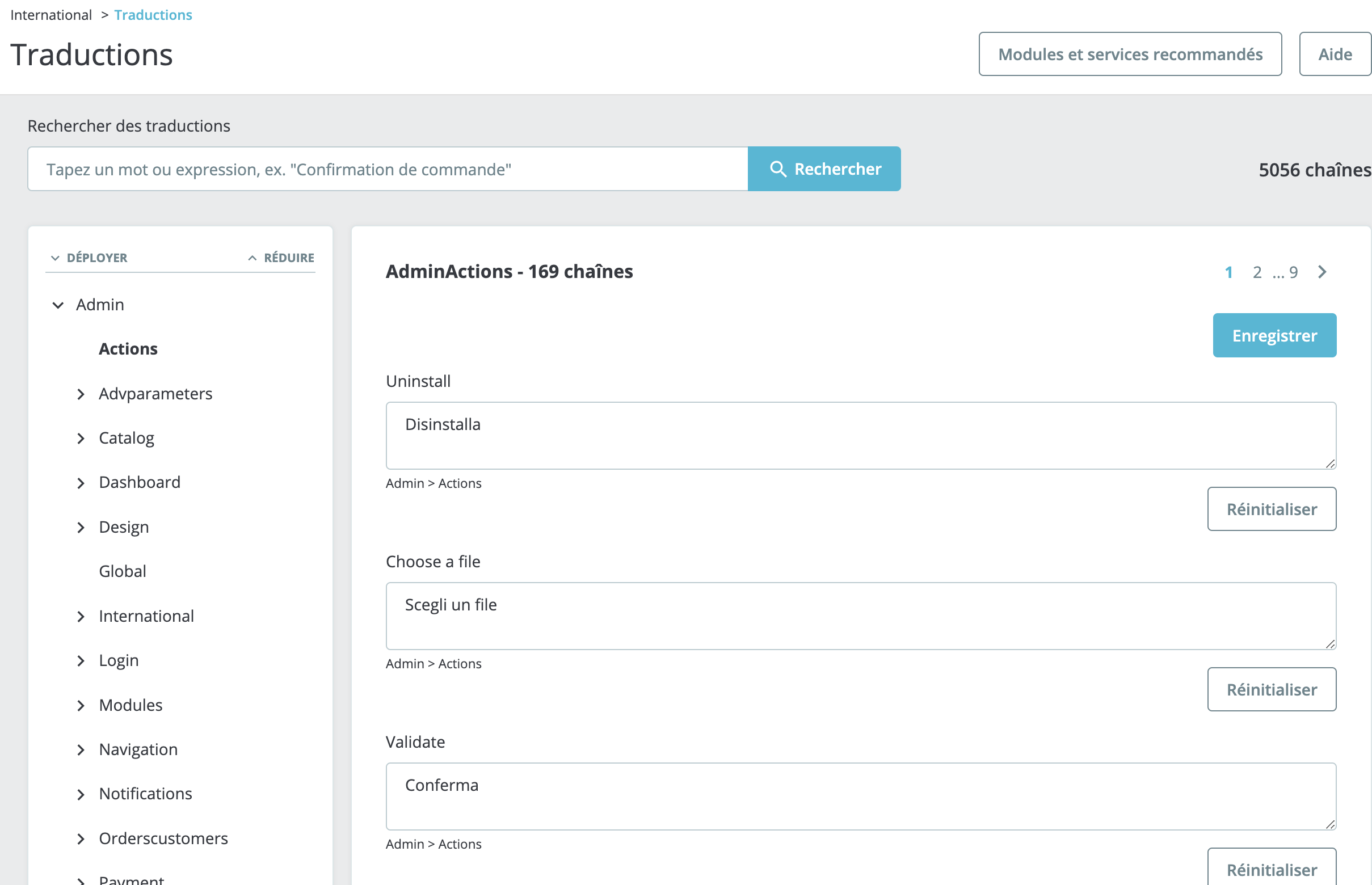Open the Notifications domain label
Image resolution: width=1372 pixels, height=885 pixels.
click(x=145, y=794)
